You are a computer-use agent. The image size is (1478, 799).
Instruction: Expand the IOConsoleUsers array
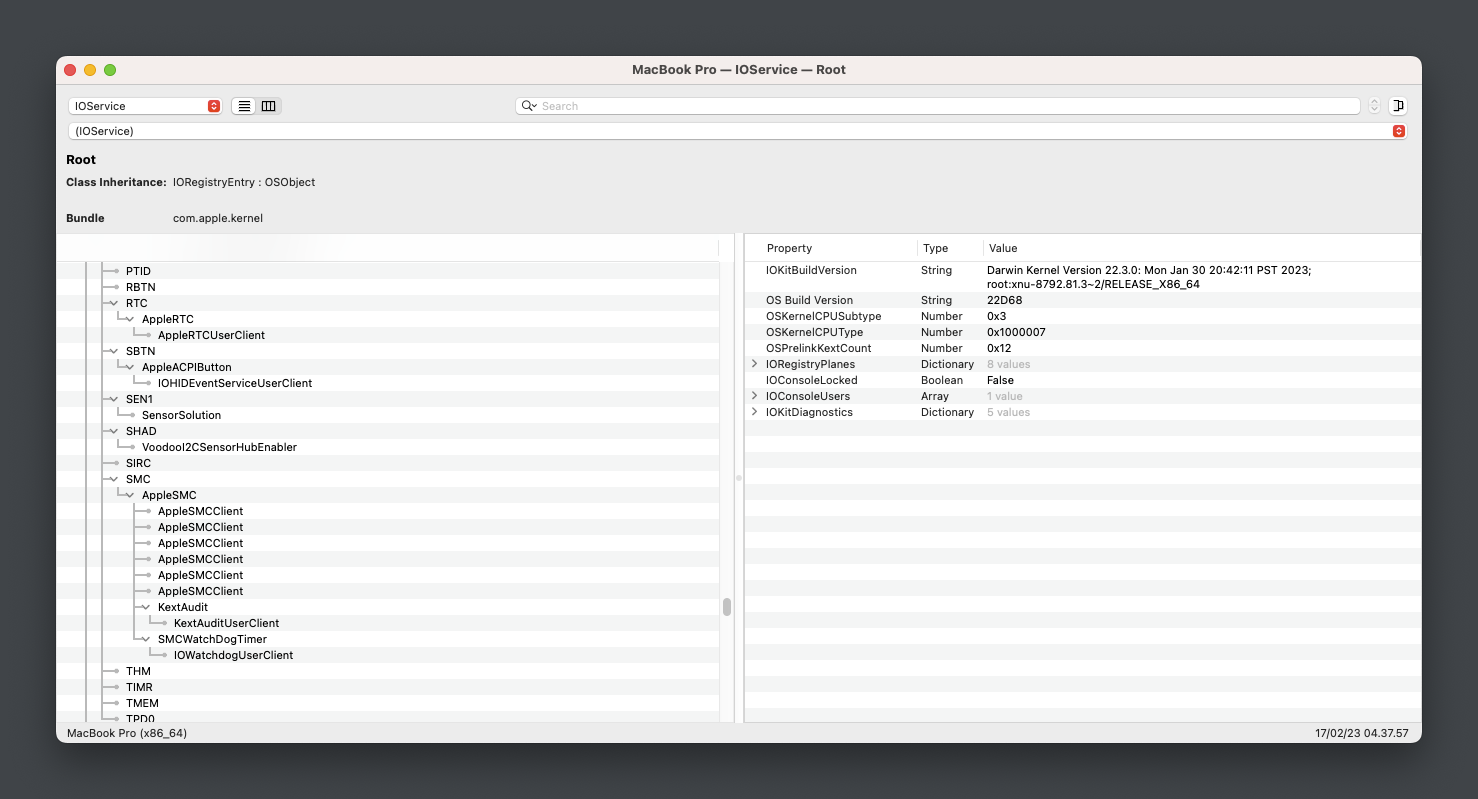[x=755, y=396]
